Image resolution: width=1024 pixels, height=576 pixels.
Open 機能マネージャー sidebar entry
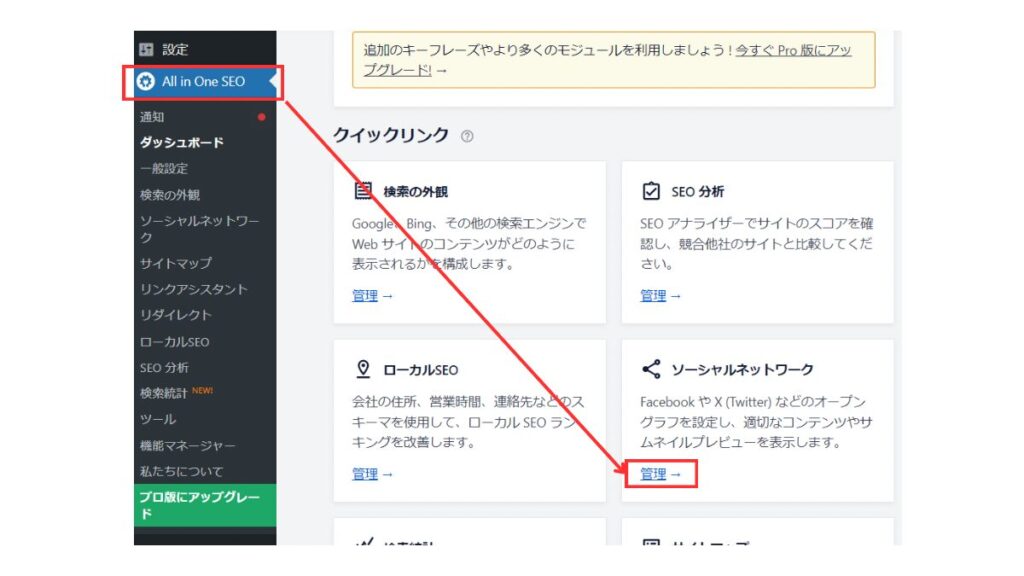coord(187,445)
